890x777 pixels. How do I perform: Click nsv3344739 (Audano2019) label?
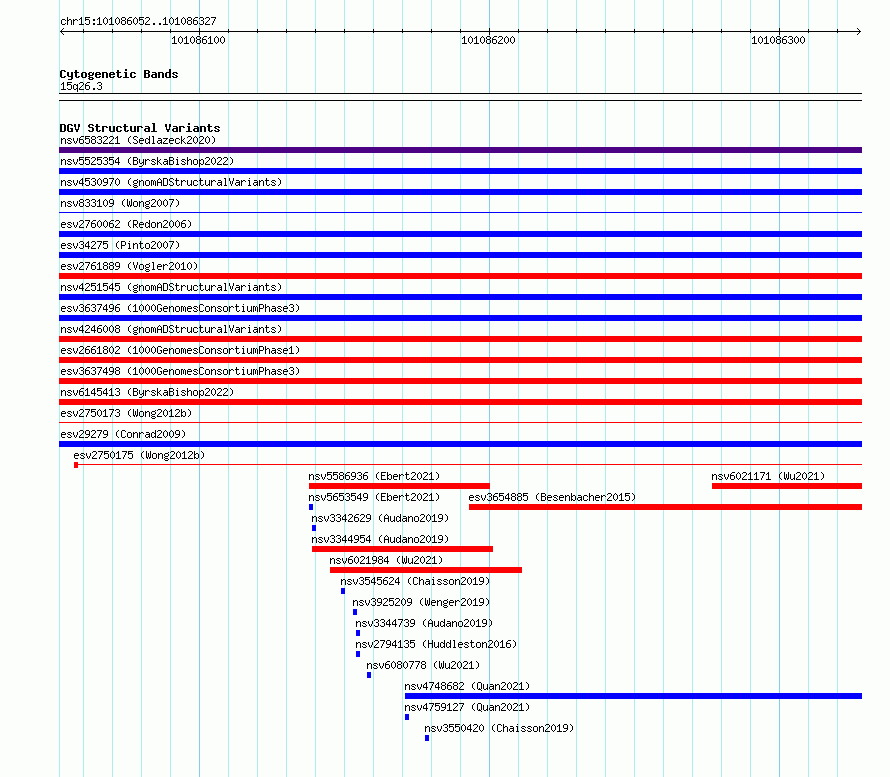[424, 623]
